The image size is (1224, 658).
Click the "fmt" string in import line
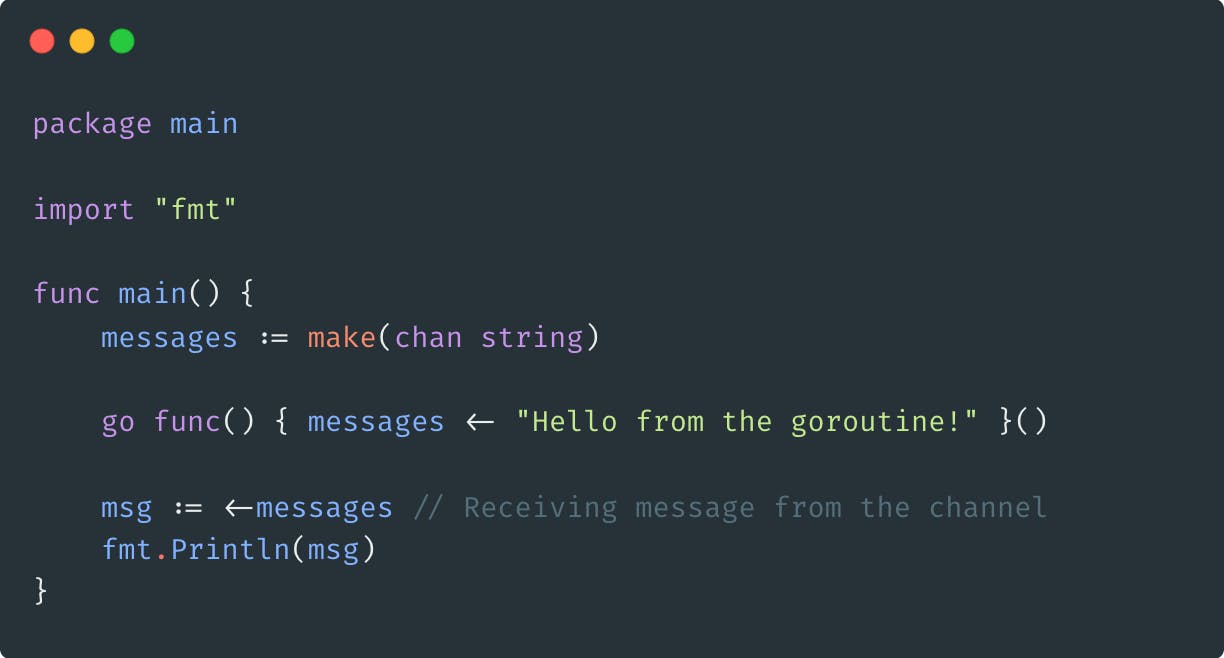pyautogui.click(x=195, y=210)
